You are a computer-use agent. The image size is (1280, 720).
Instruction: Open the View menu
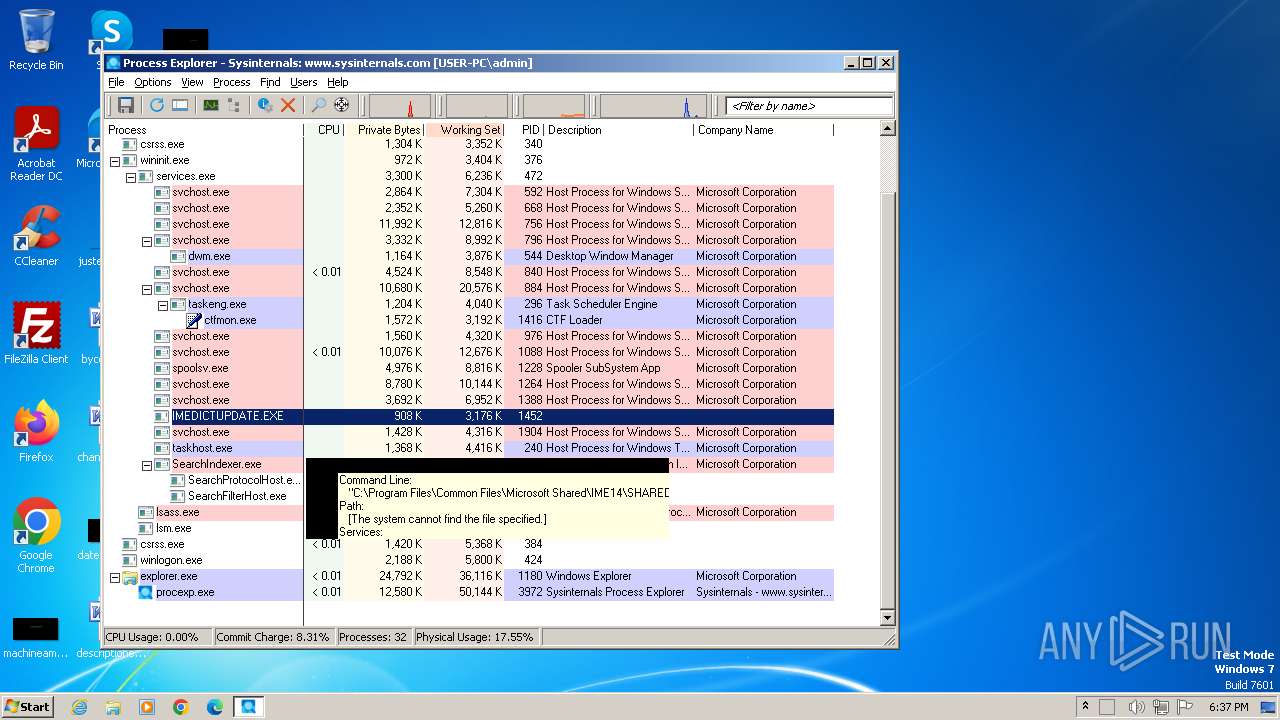(x=192, y=82)
